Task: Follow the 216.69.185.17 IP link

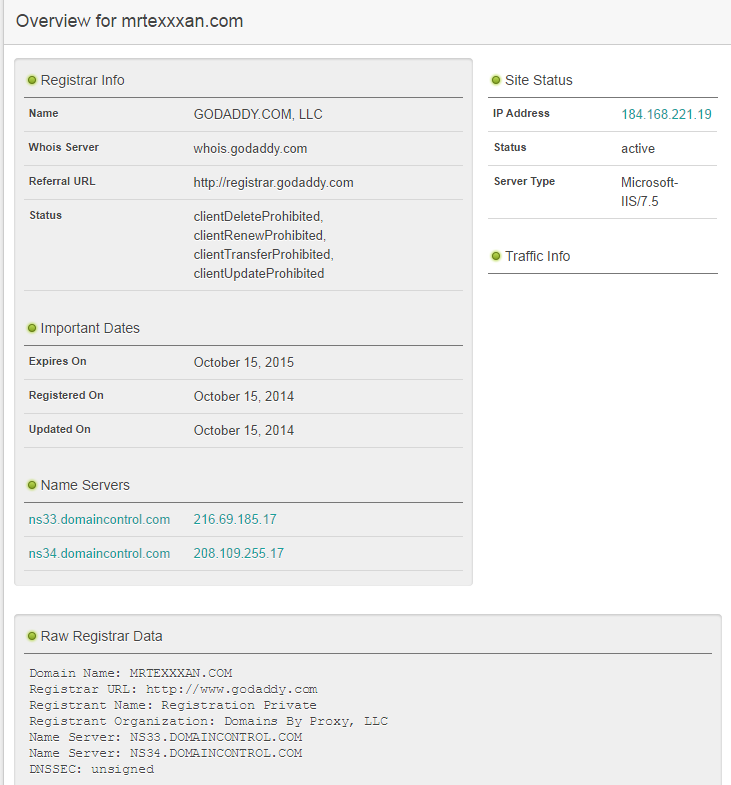Action: coord(235,520)
